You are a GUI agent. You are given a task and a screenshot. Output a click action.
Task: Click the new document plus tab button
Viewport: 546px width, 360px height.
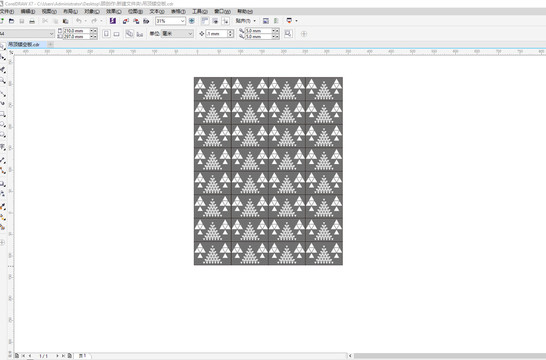50,45
